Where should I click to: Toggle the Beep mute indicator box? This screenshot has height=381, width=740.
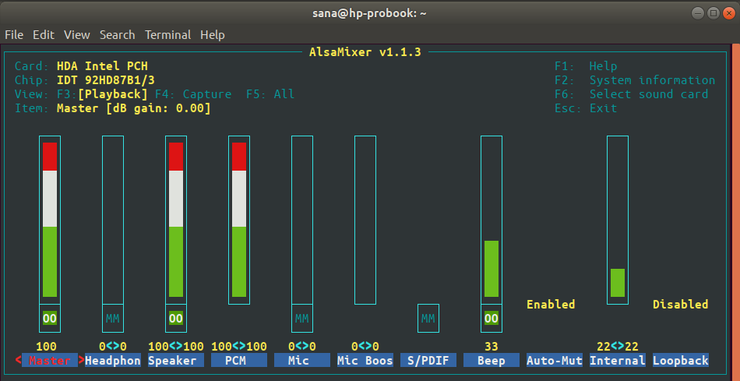pos(491,318)
